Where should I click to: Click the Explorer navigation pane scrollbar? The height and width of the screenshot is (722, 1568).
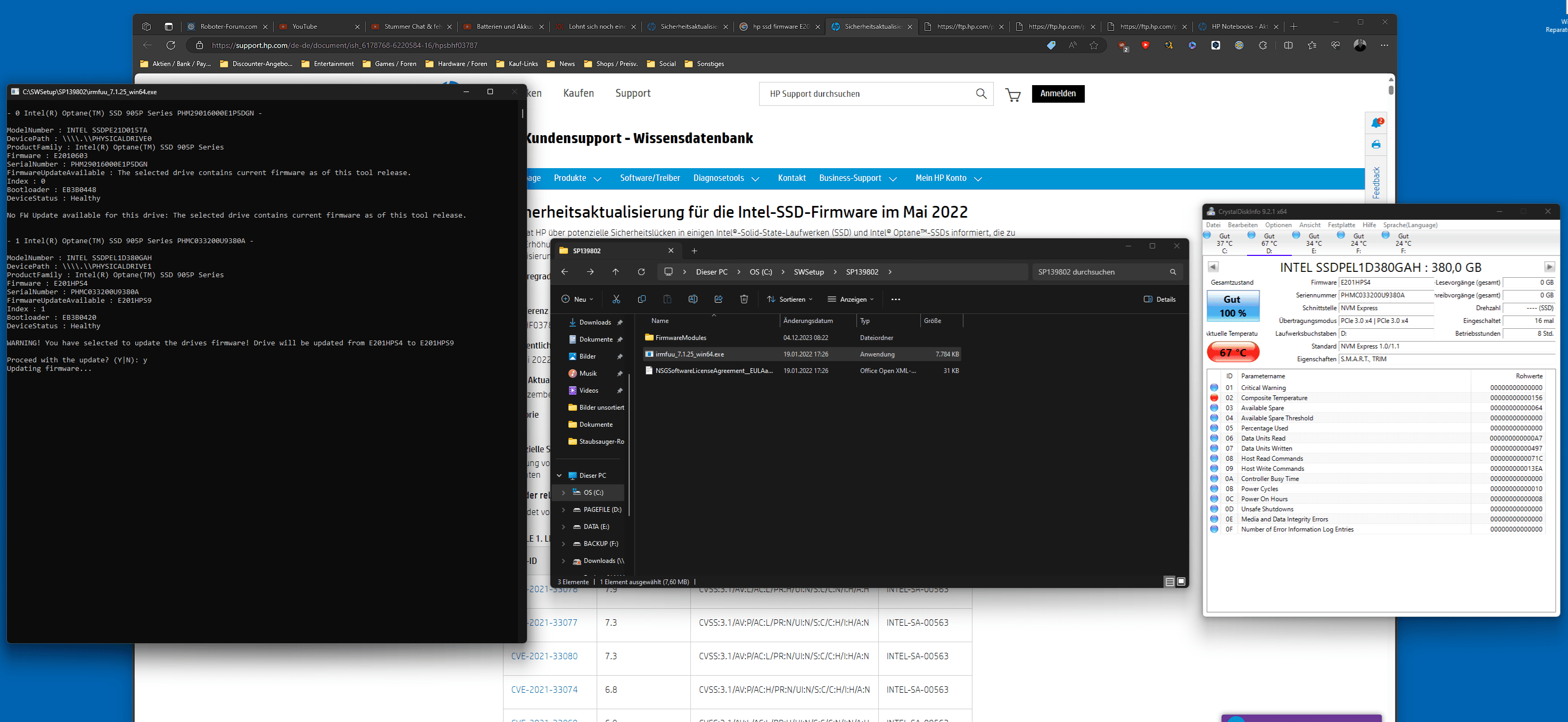(x=629, y=444)
